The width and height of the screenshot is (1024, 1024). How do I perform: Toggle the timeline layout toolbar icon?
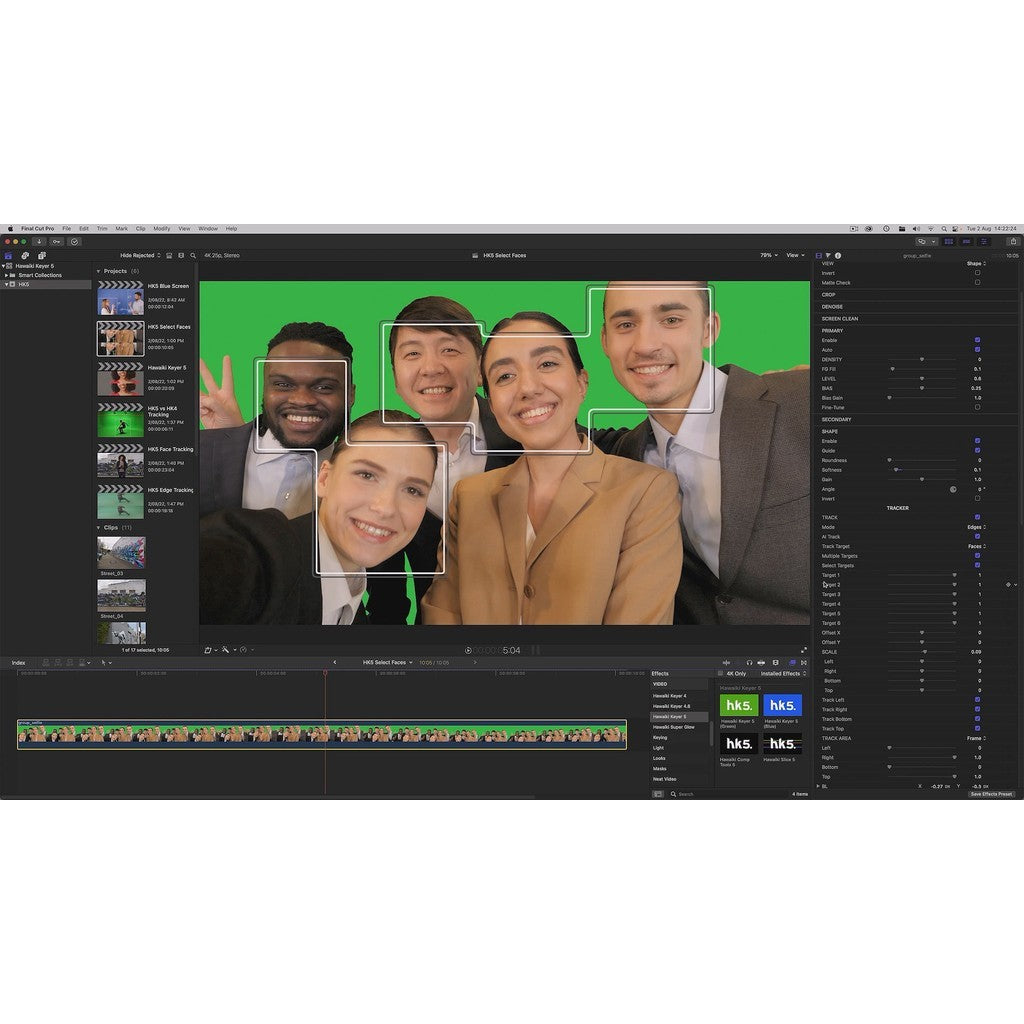point(967,242)
